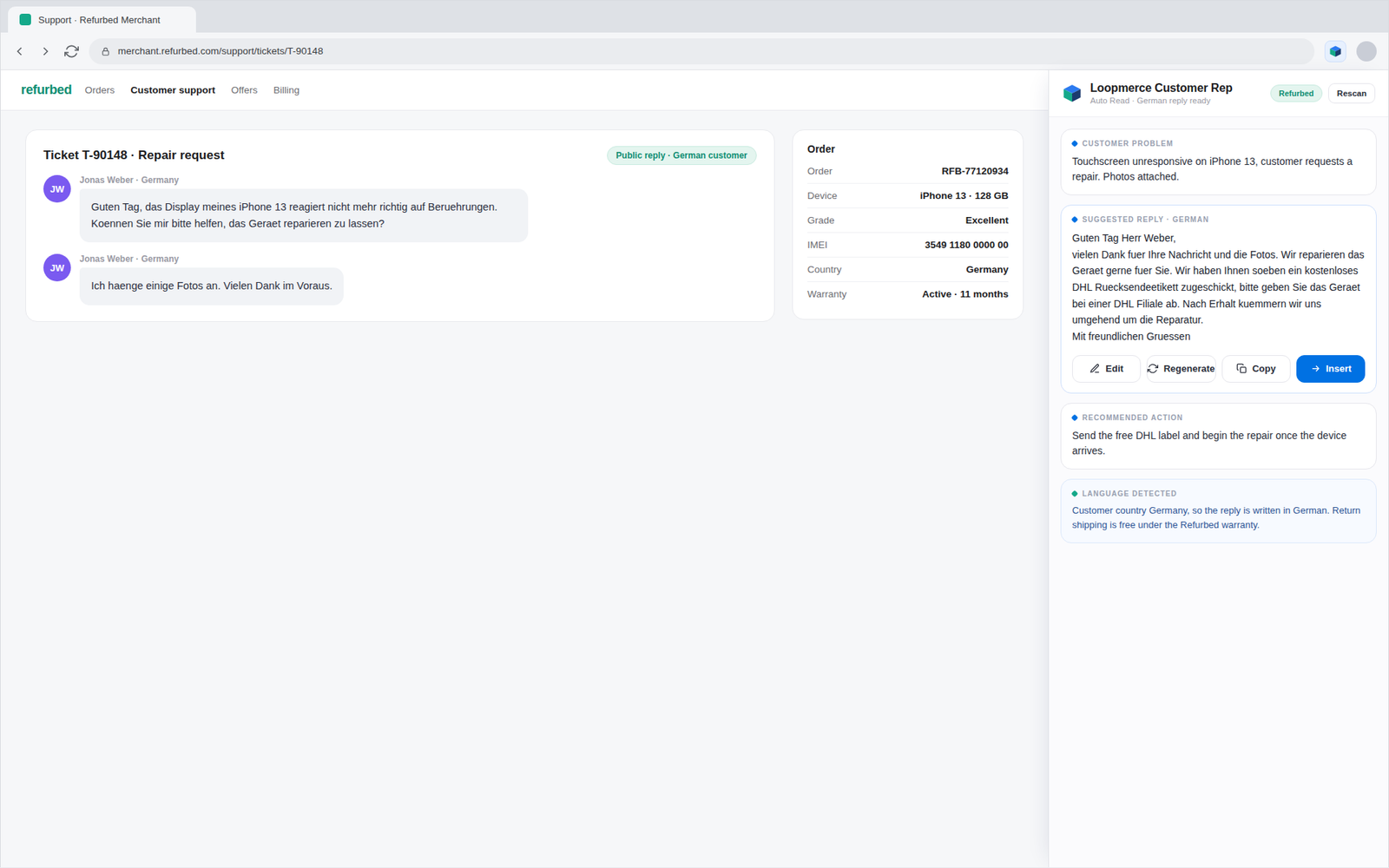Screen dimensions: 1389x868
Task: Click the Public reply · German customer badge
Action: click(681, 155)
